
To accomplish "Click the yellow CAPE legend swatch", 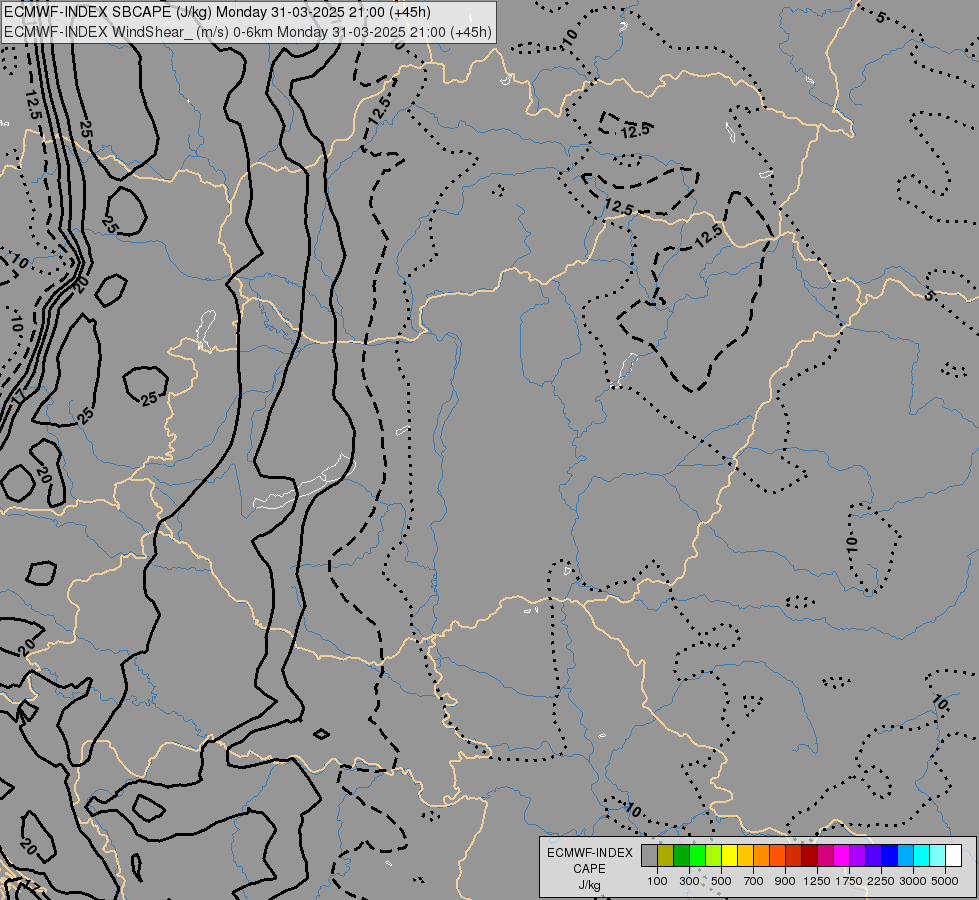I will [x=729, y=855].
